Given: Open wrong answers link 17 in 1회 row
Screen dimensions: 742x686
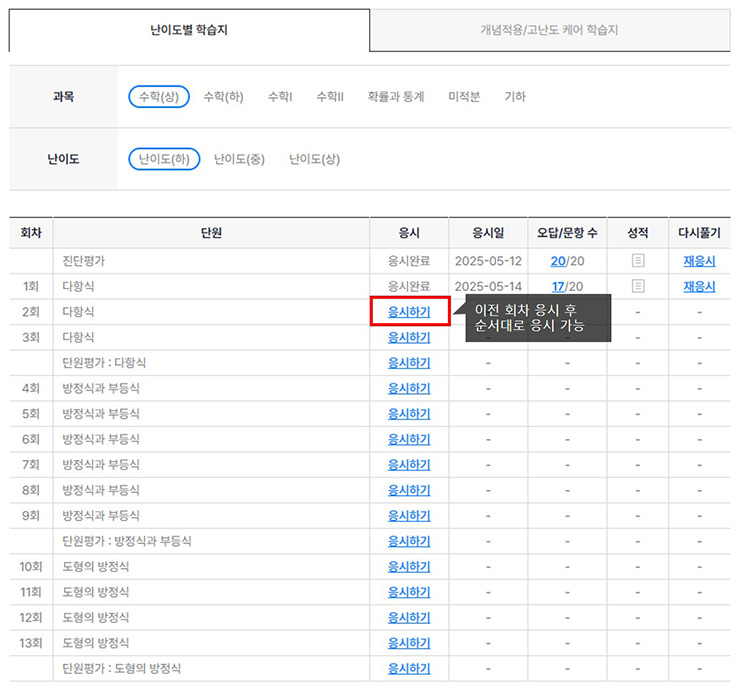Looking at the screenshot, I should coord(558,286).
